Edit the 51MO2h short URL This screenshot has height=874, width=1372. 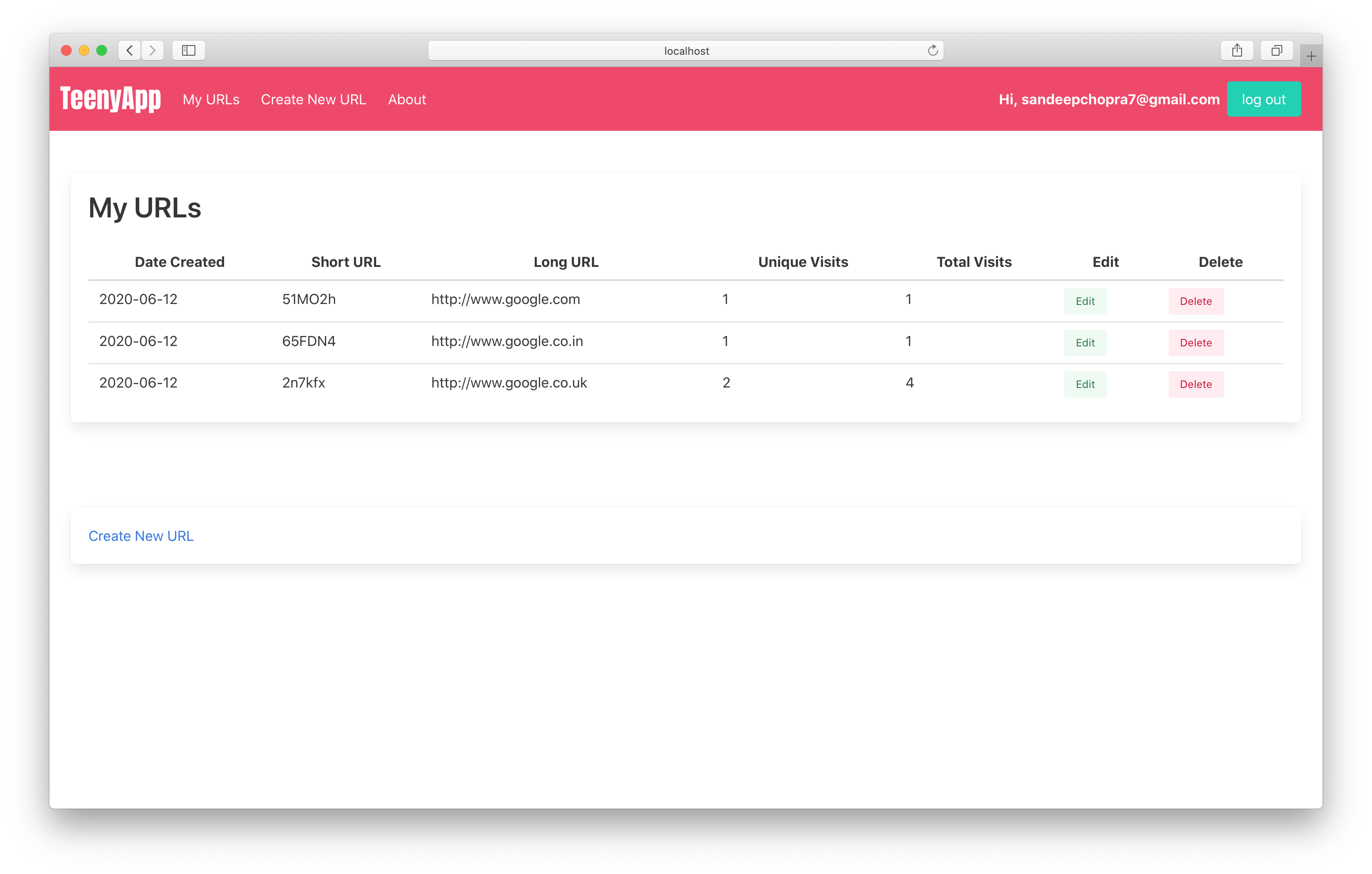(x=1085, y=301)
